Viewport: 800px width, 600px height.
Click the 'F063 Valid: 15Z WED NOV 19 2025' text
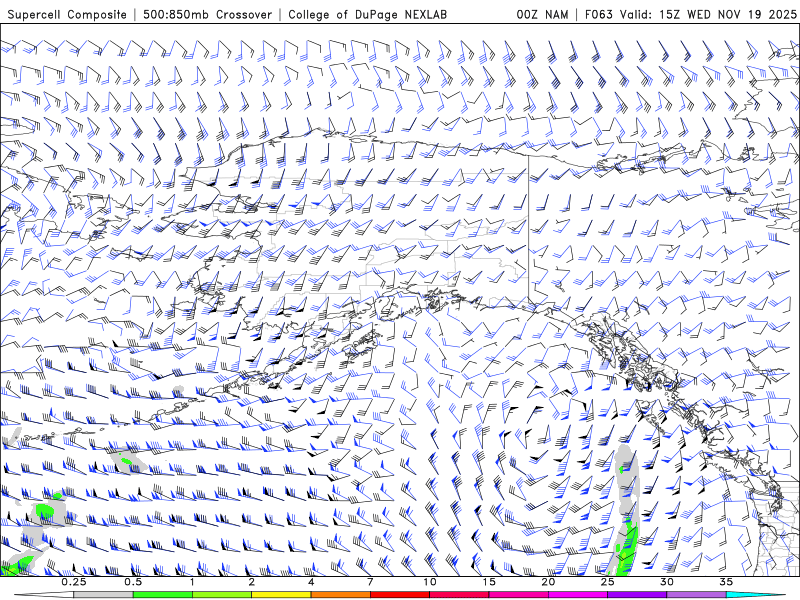(690, 15)
